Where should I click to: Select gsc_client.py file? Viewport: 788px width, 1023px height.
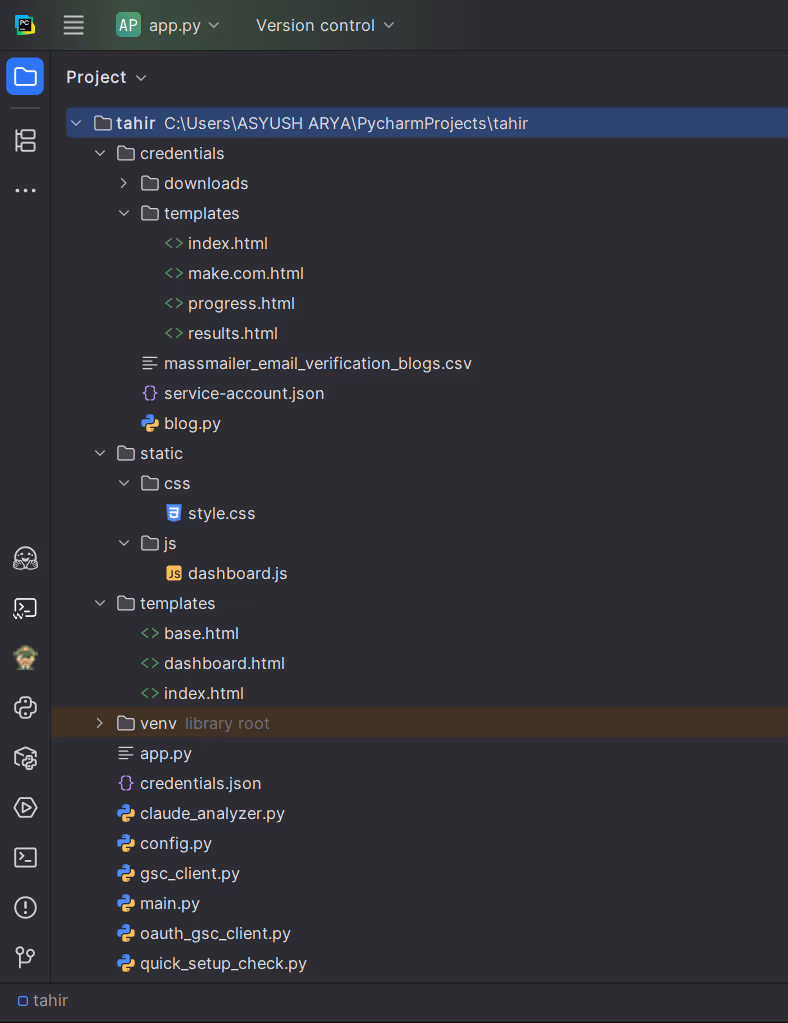pyautogui.click(x=190, y=874)
